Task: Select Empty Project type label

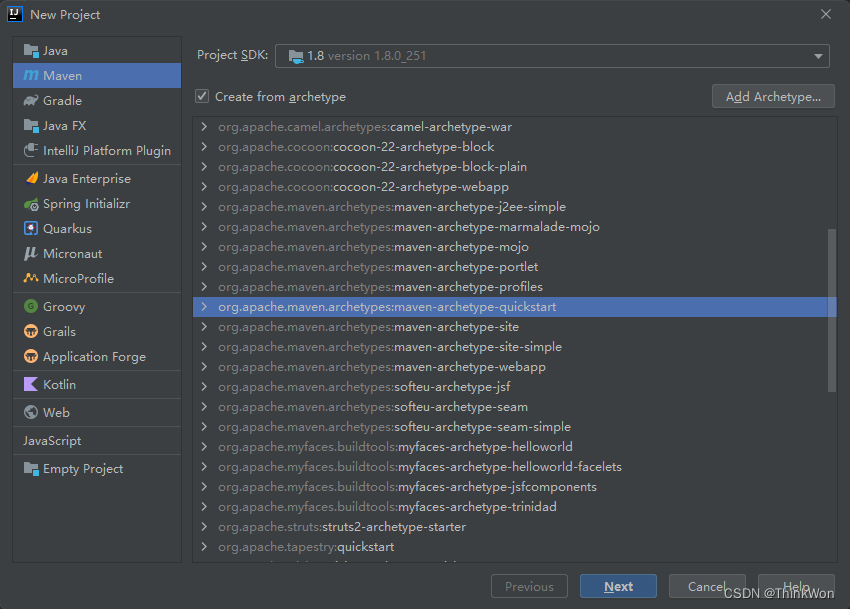Action: (83, 469)
